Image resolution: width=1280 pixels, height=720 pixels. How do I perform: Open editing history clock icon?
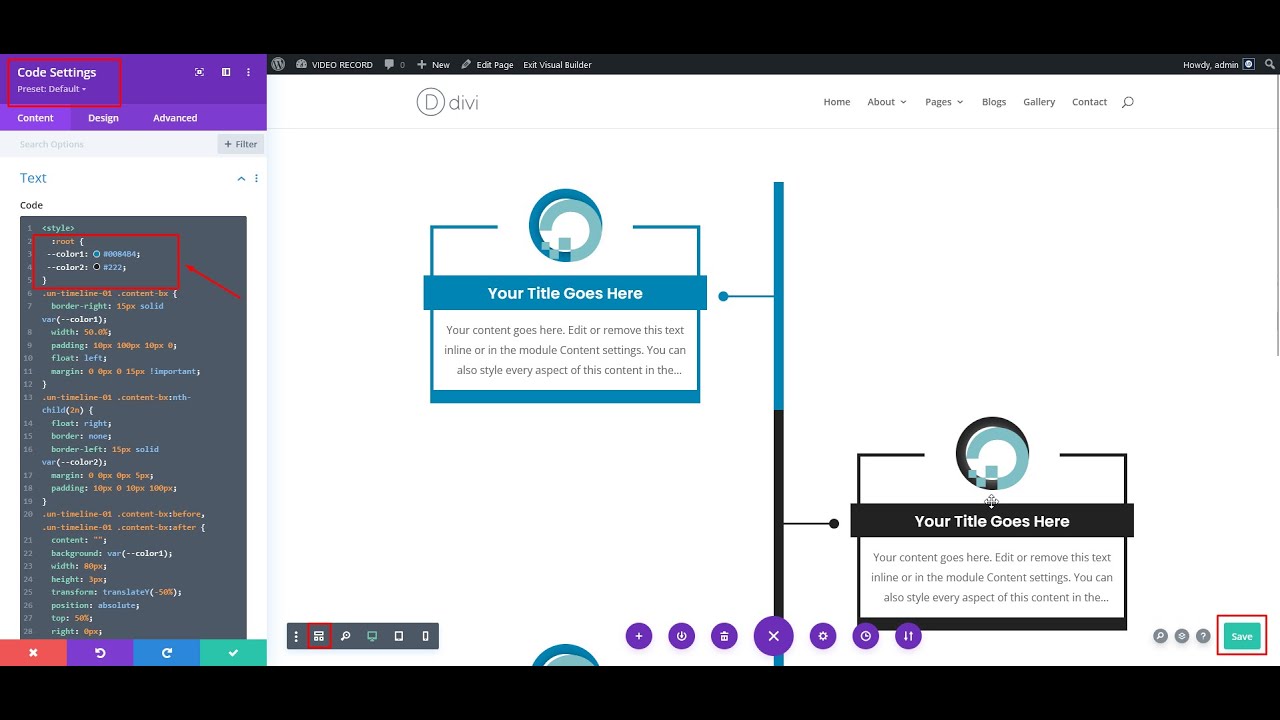click(x=866, y=636)
